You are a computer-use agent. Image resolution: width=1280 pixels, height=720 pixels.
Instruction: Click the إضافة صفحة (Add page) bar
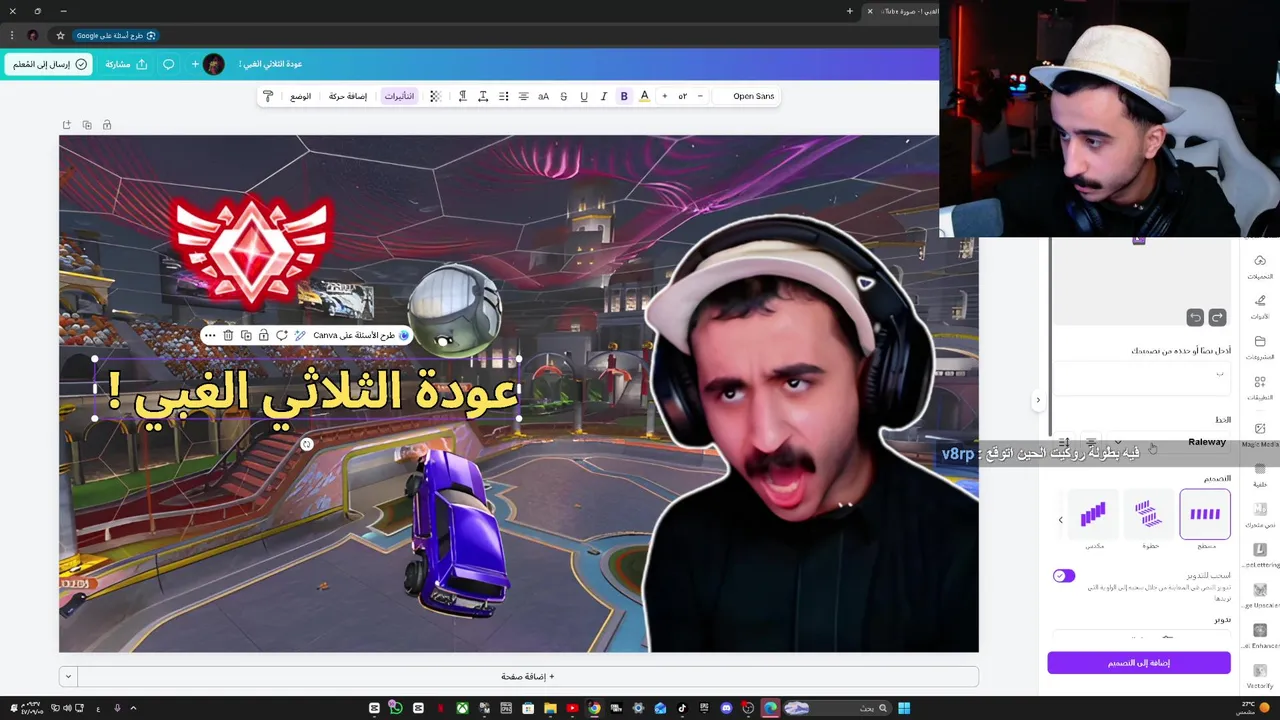pos(528,677)
